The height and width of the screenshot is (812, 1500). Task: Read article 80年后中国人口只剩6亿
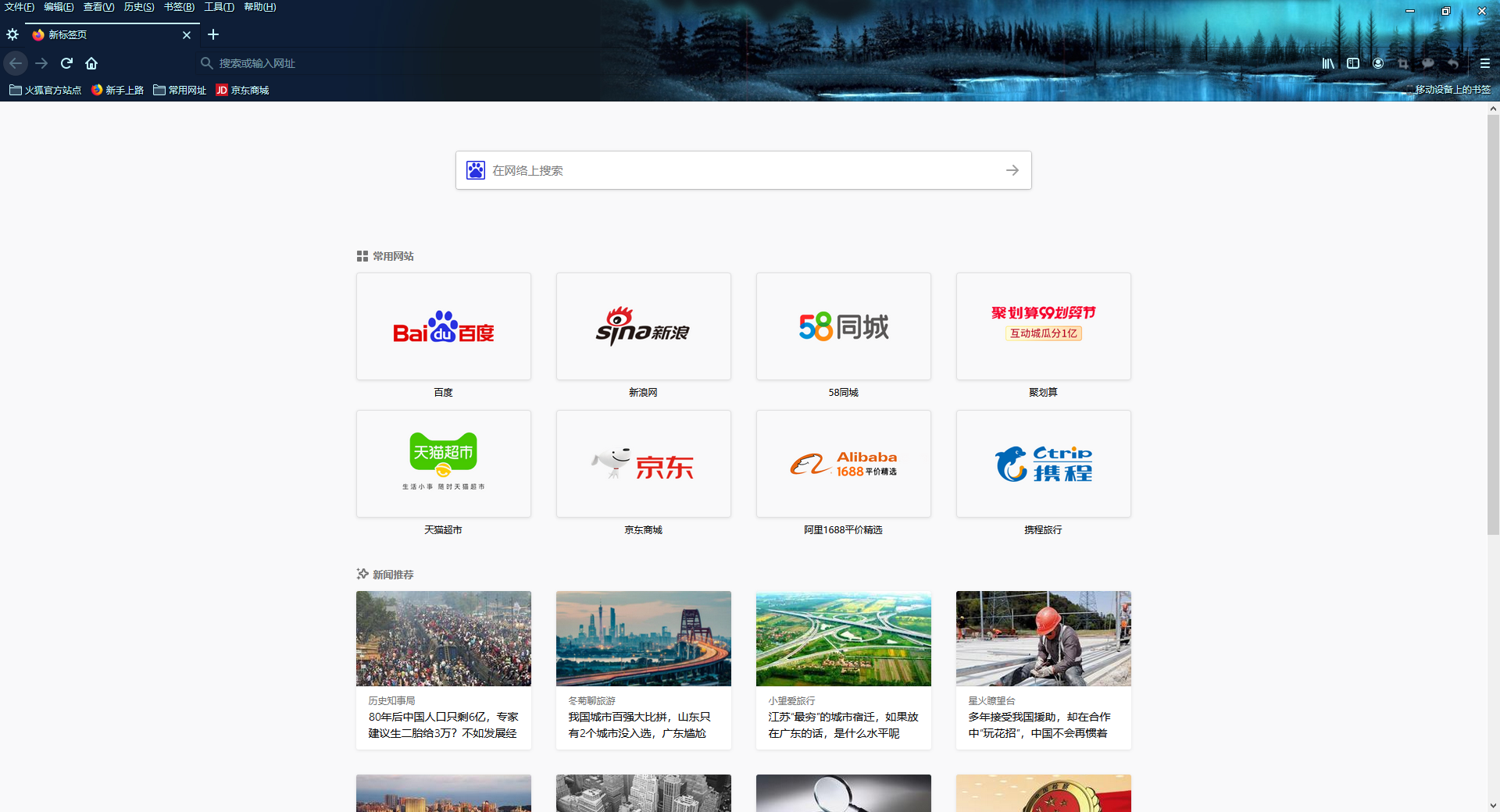pos(444,725)
